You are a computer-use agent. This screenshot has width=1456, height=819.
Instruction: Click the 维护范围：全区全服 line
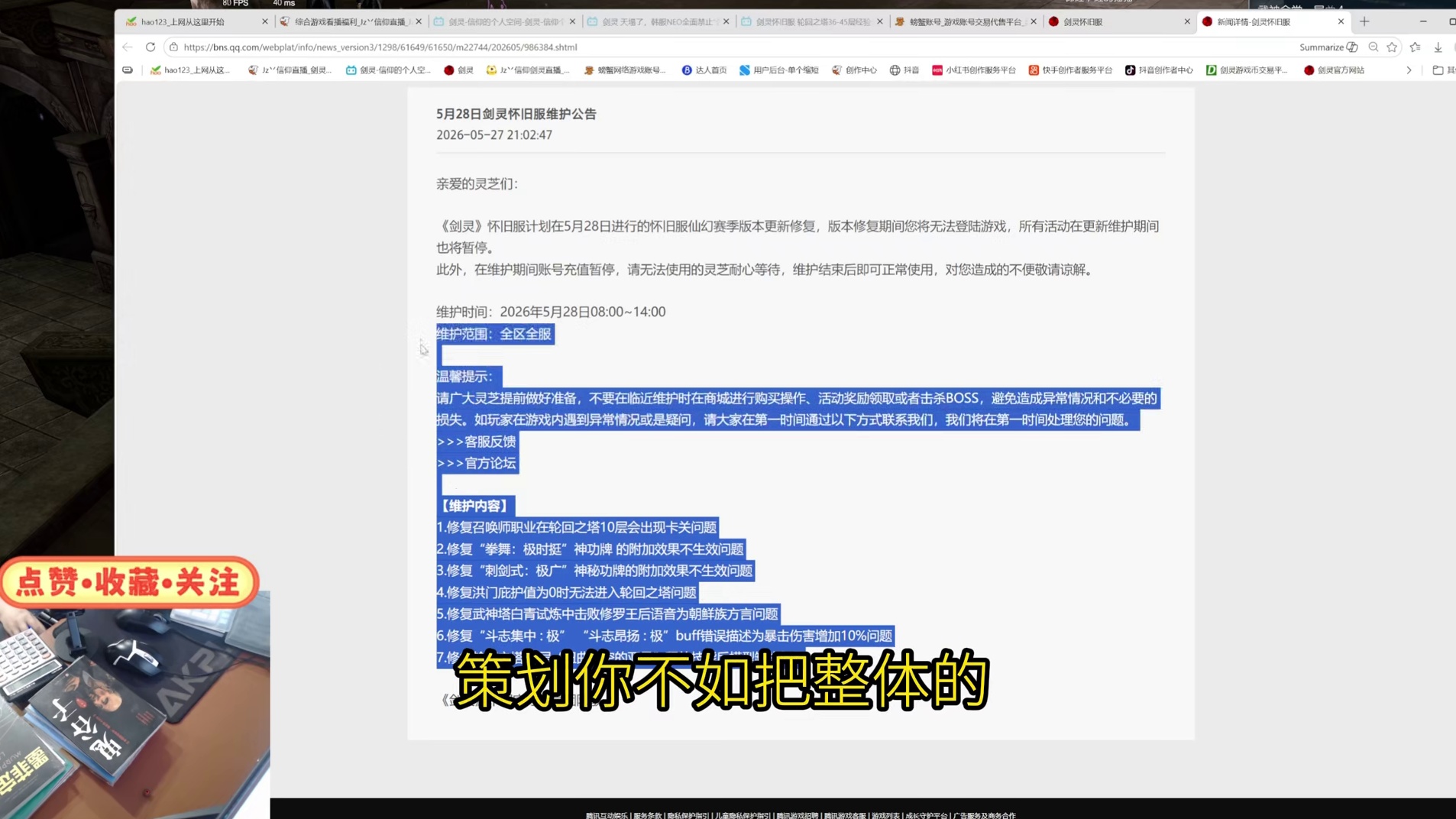494,334
